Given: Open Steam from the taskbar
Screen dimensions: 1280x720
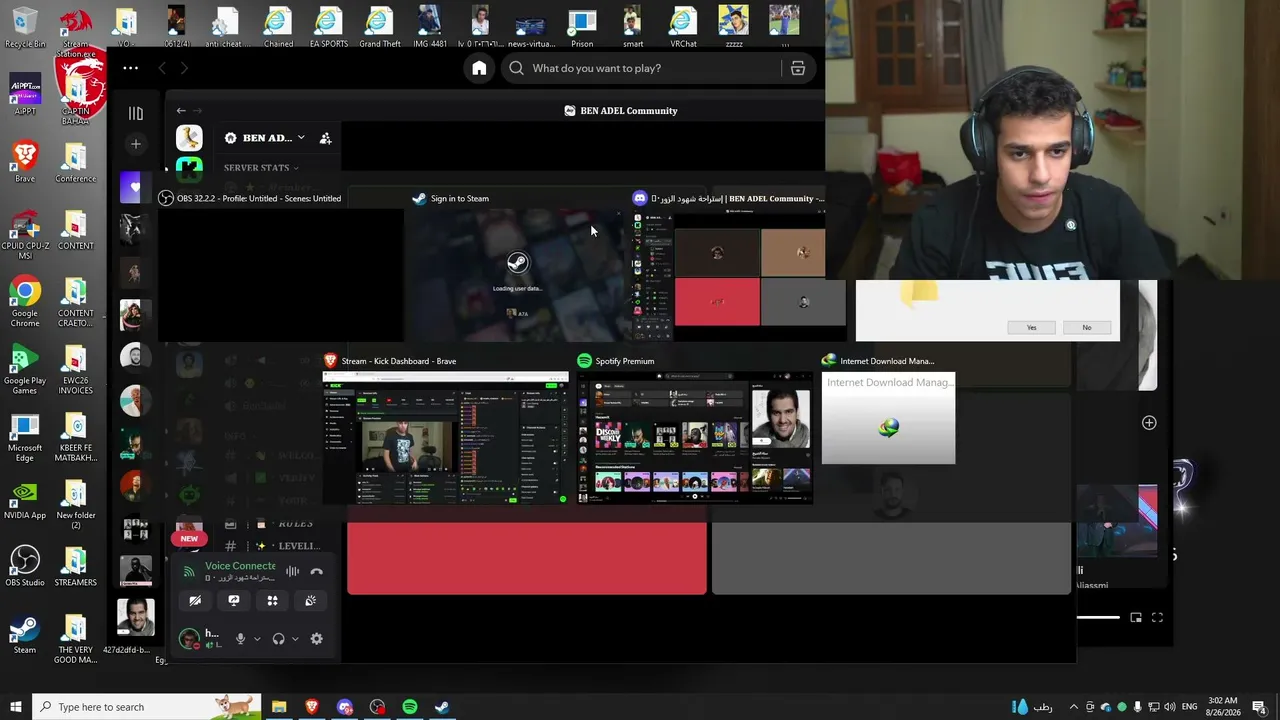Looking at the screenshot, I should 442,707.
